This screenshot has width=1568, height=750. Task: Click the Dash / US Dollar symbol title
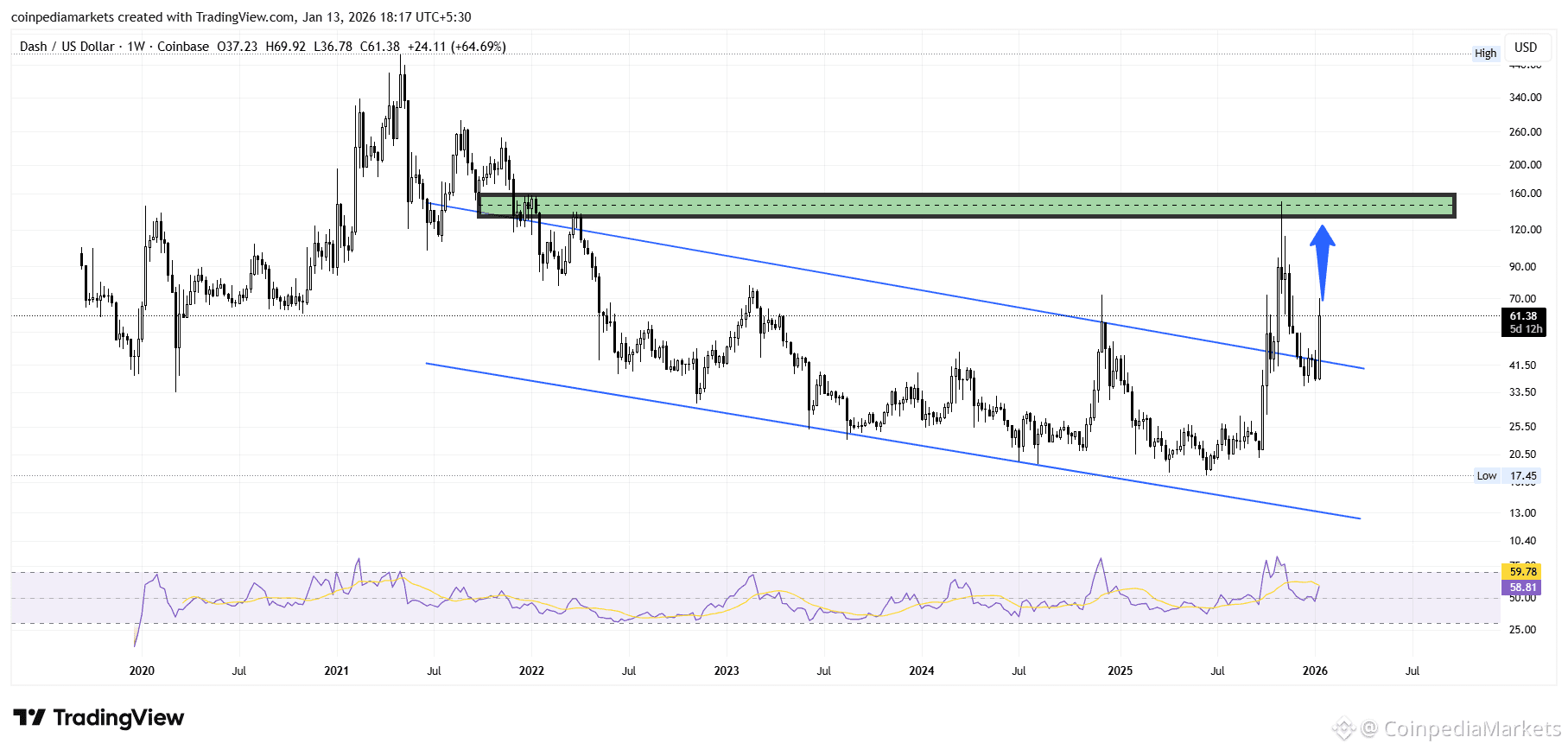[x=67, y=47]
